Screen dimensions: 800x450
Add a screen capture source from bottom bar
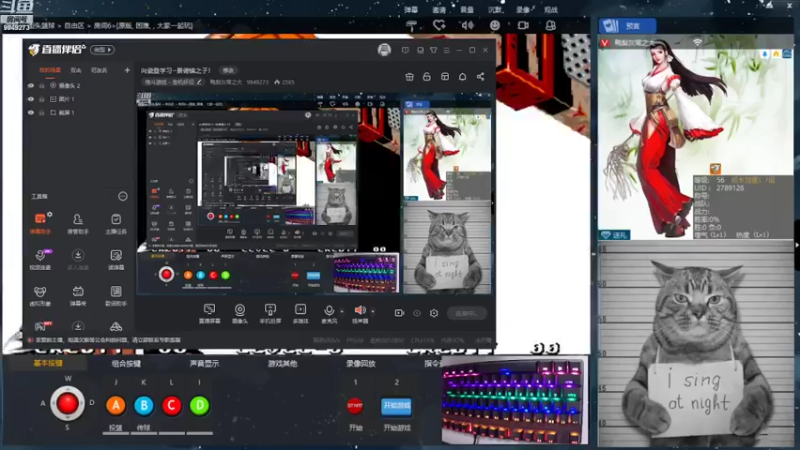click(x=209, y=313)
